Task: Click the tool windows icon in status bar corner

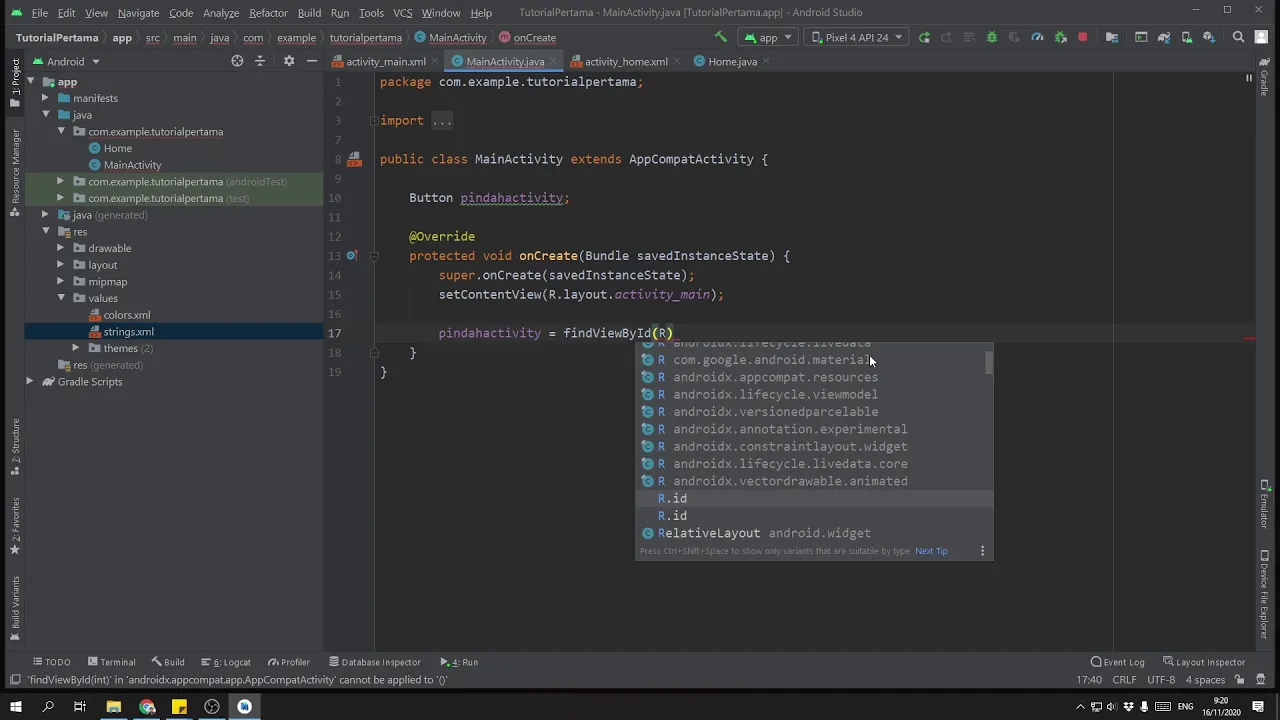Action: 15,680
